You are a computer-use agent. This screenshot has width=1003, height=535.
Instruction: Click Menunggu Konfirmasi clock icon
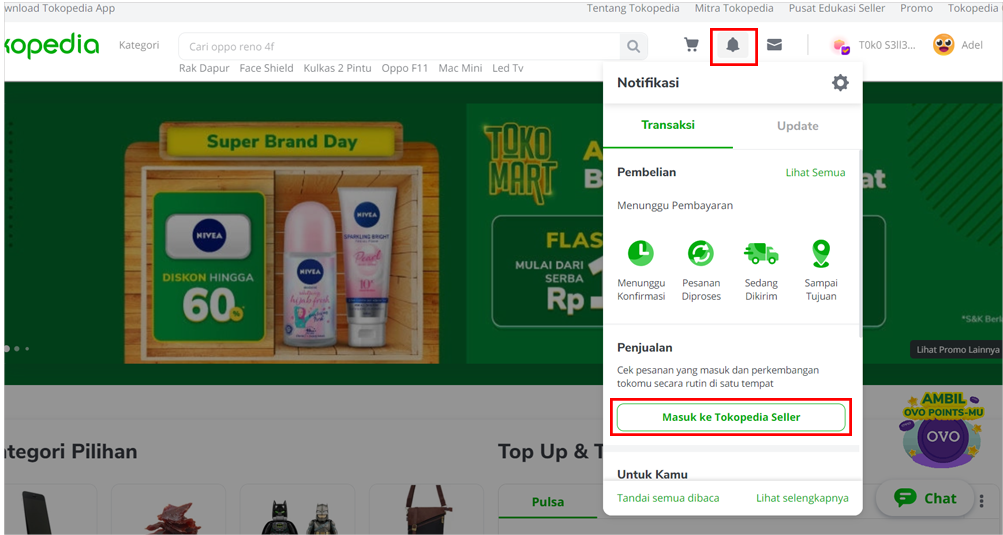point(641,253)
